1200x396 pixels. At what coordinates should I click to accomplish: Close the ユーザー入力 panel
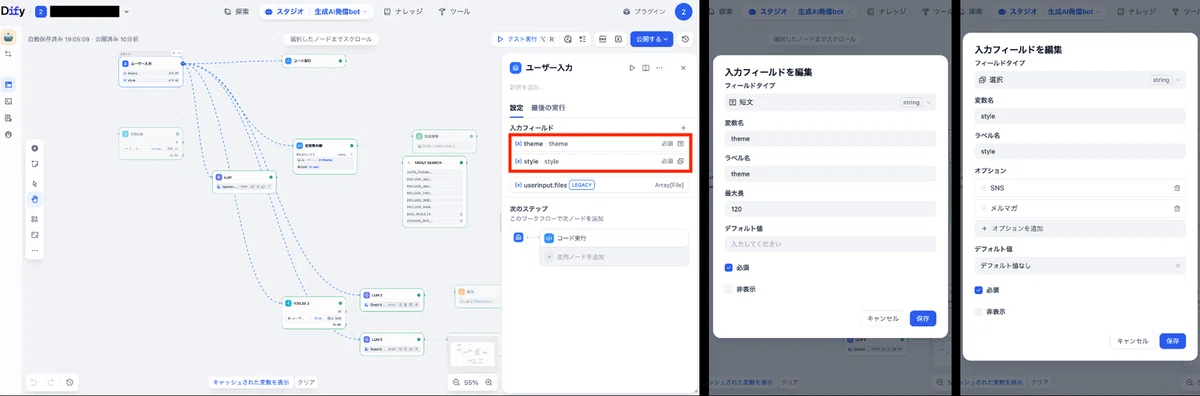[x=683, y=68]
